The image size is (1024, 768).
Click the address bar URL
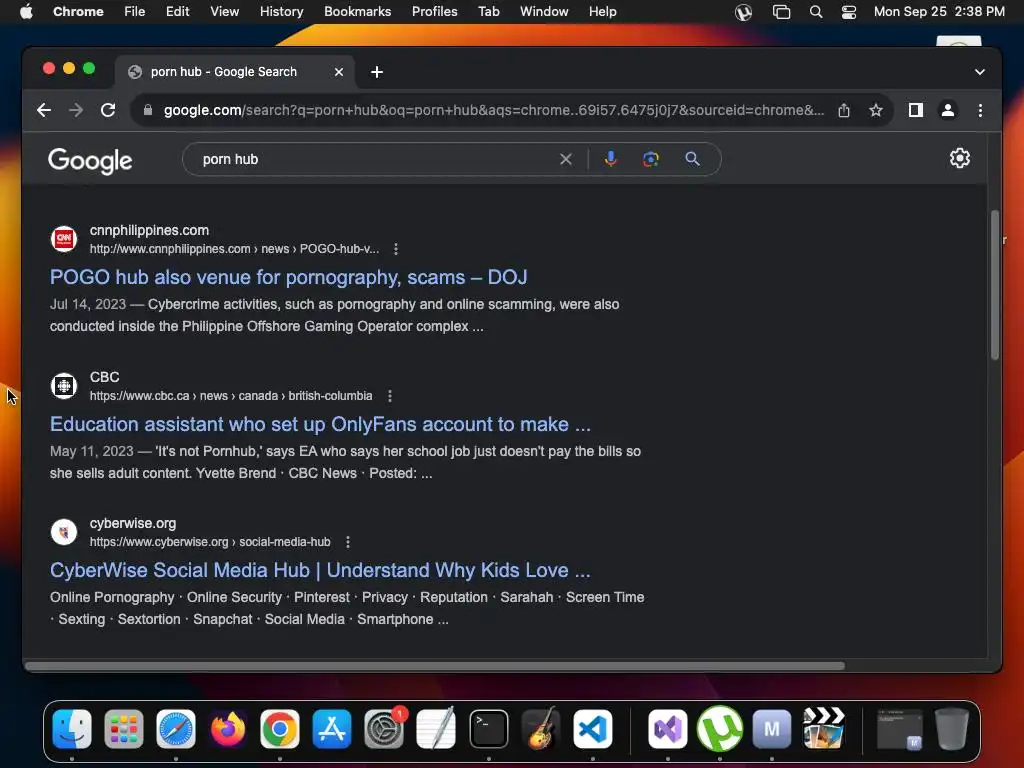(494, 110)
